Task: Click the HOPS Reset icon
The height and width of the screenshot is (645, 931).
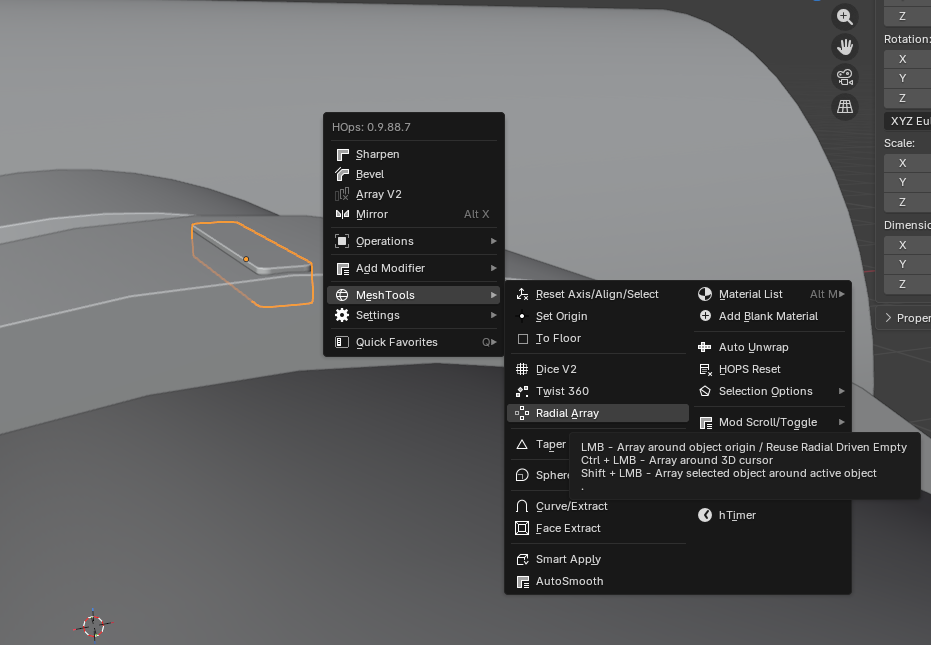Action: [705, 369]
